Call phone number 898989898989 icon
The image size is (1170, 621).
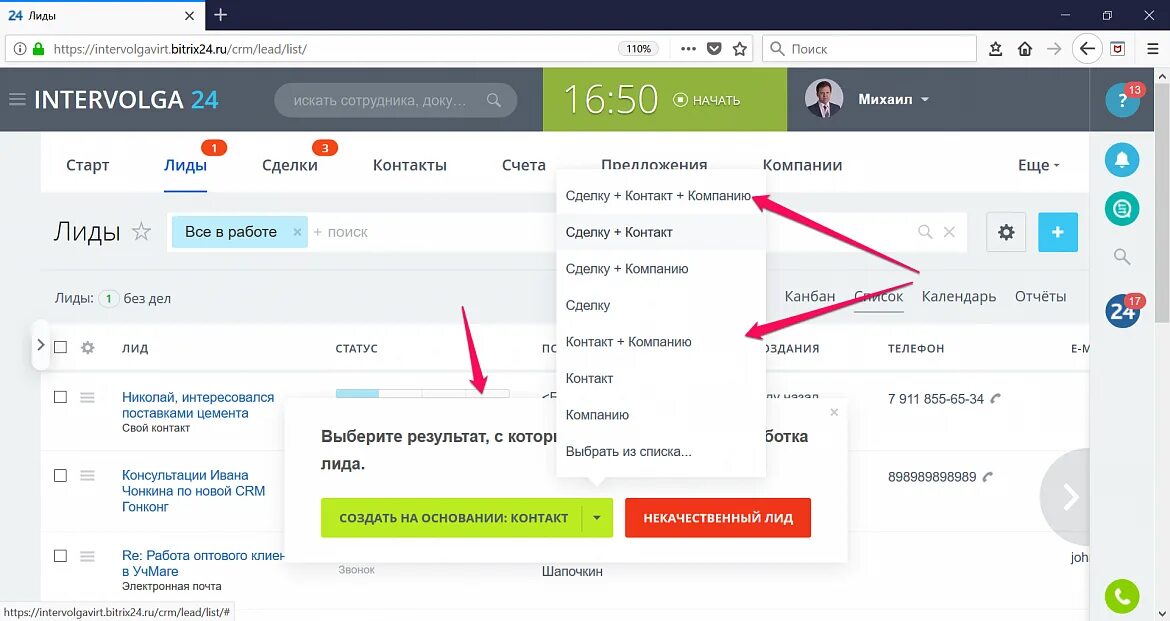[988, 477]
